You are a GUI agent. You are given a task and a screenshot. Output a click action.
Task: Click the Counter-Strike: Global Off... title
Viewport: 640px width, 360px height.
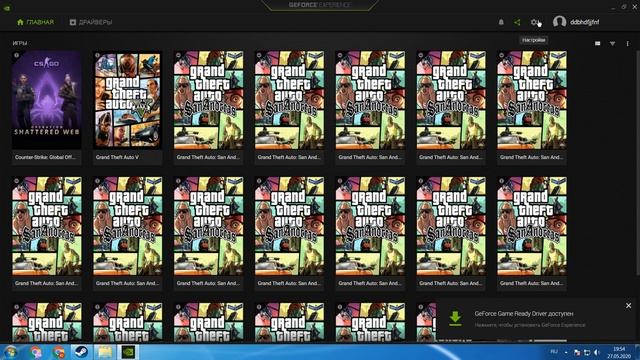pos(45,157)
